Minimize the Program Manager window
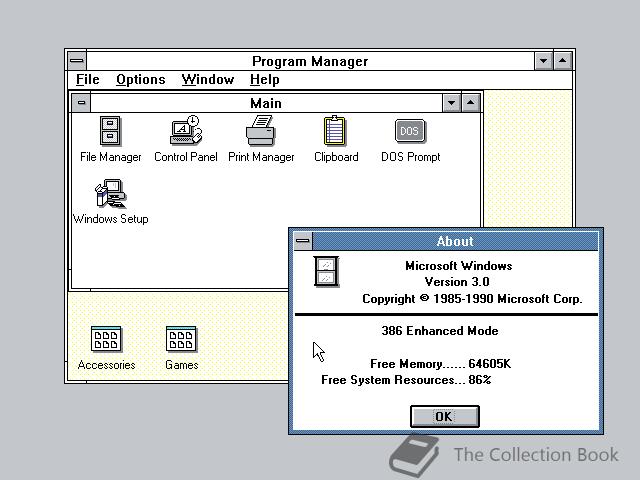This screenshot has height=480, width=640. coord(544,61)
